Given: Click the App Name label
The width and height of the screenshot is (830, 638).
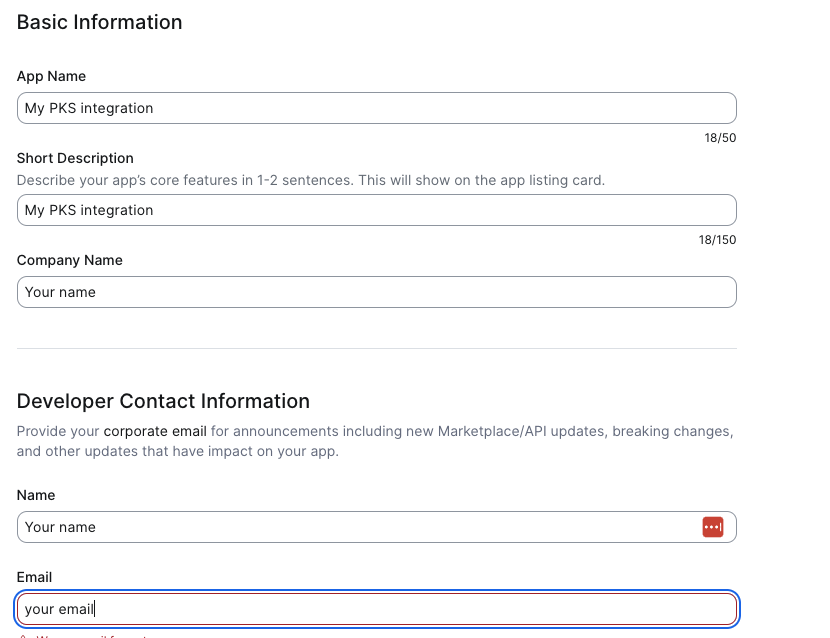Looking at the screenshot, I should [x=51, y=76].
